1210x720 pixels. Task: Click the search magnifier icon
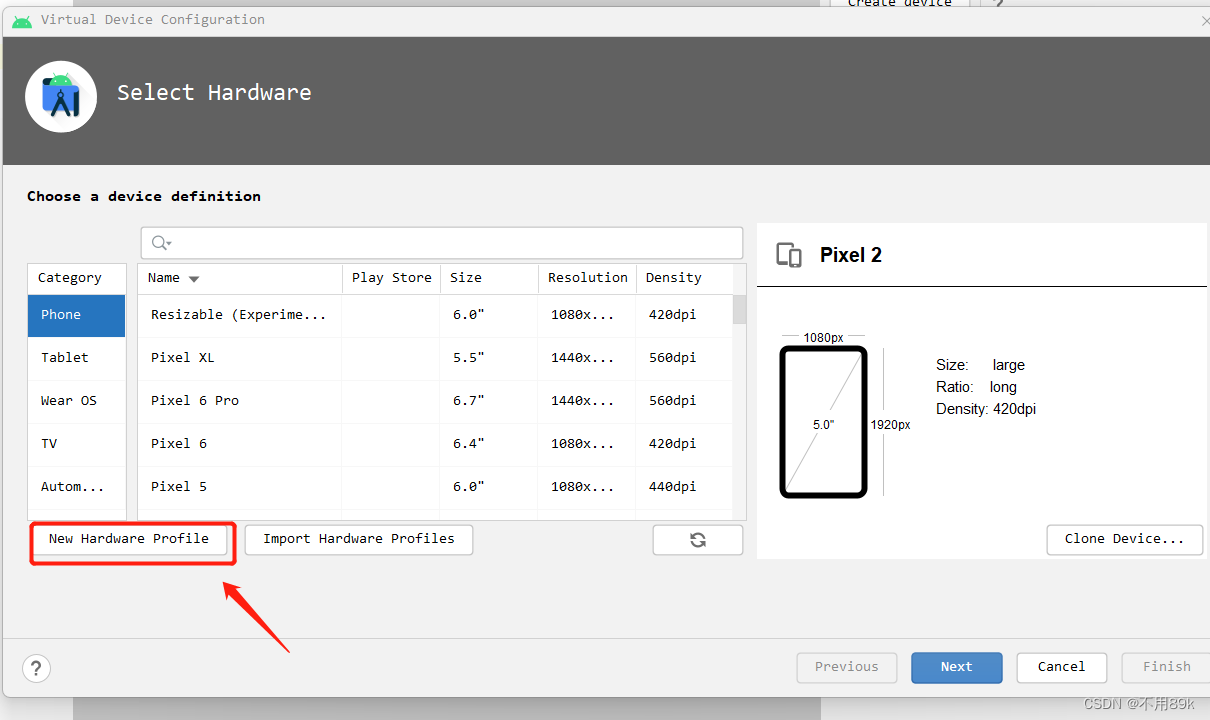pyautogui.click(x=161, y=243)
